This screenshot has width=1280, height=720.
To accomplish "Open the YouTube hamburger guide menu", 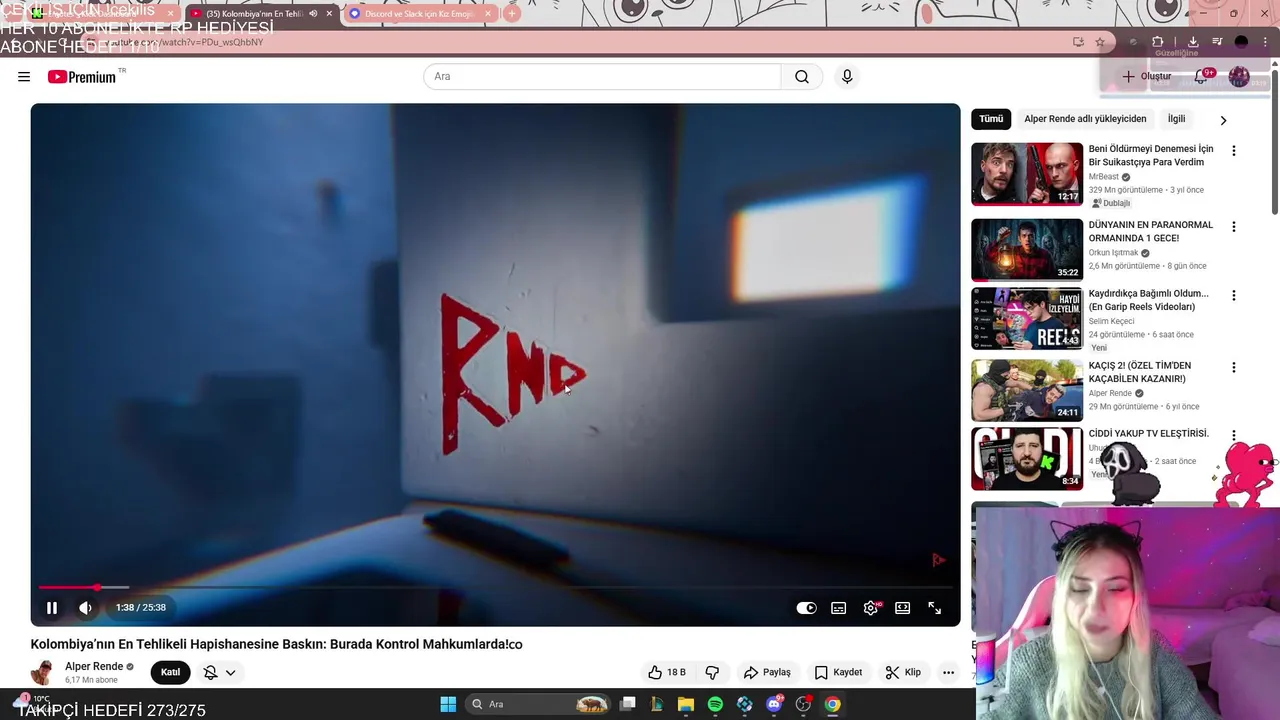I will point(24,77).
